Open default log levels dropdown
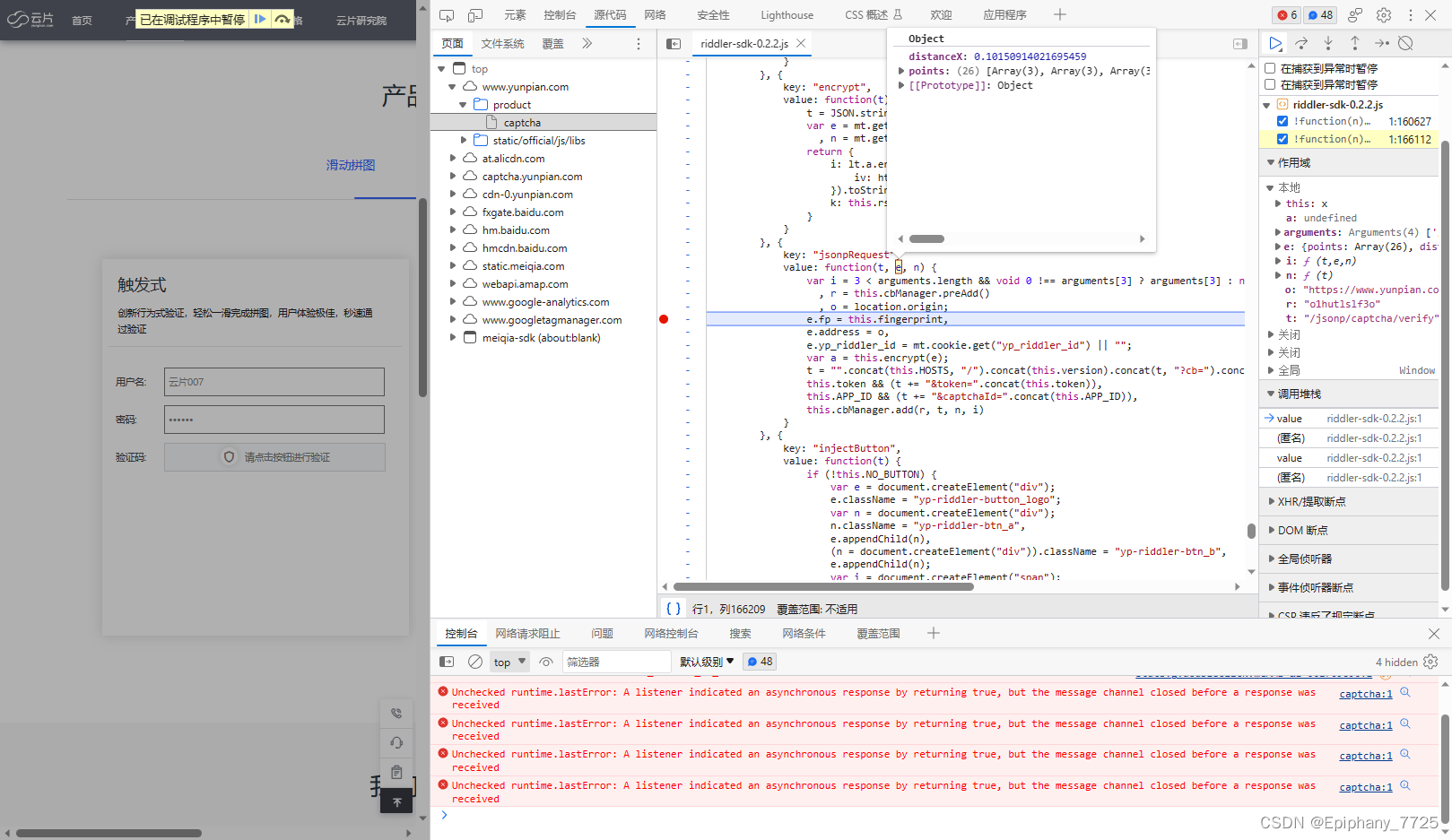 pyautogui.click(x=707, y=662)
